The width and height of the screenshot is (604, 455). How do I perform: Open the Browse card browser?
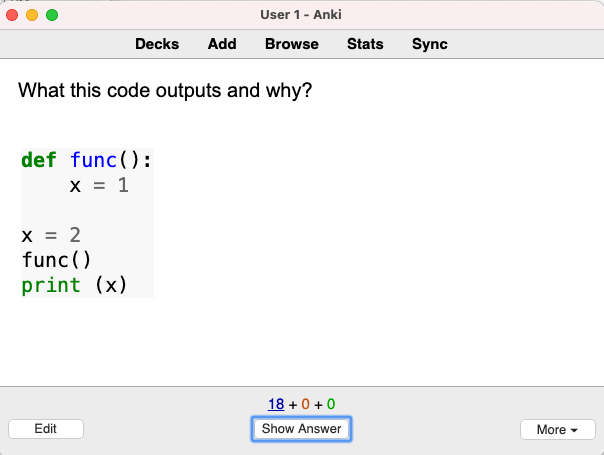tap(291, 44)
